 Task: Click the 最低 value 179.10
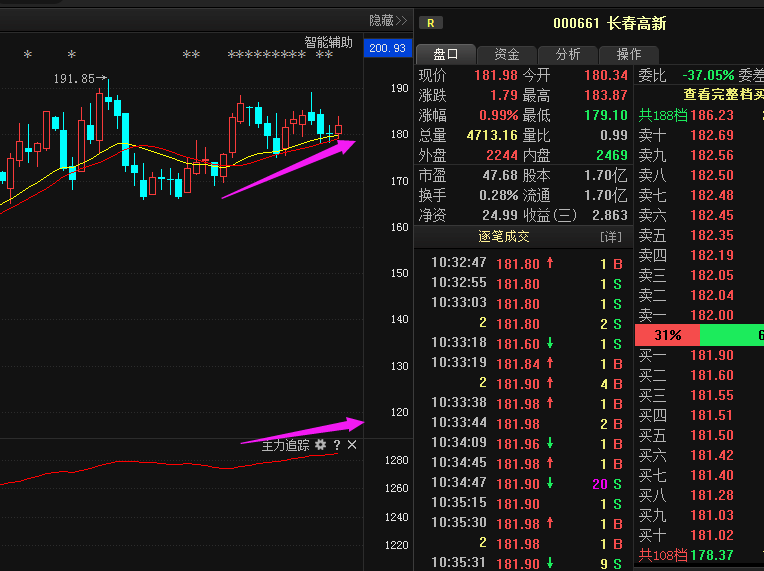coord(606,115)
